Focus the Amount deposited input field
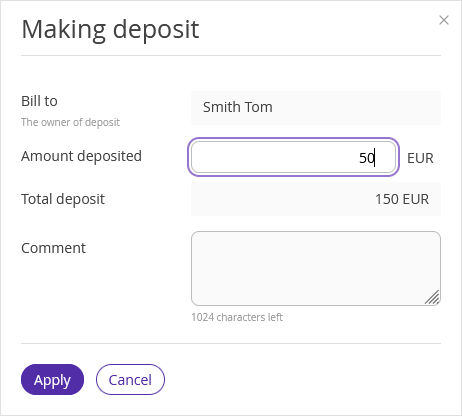 293,157
